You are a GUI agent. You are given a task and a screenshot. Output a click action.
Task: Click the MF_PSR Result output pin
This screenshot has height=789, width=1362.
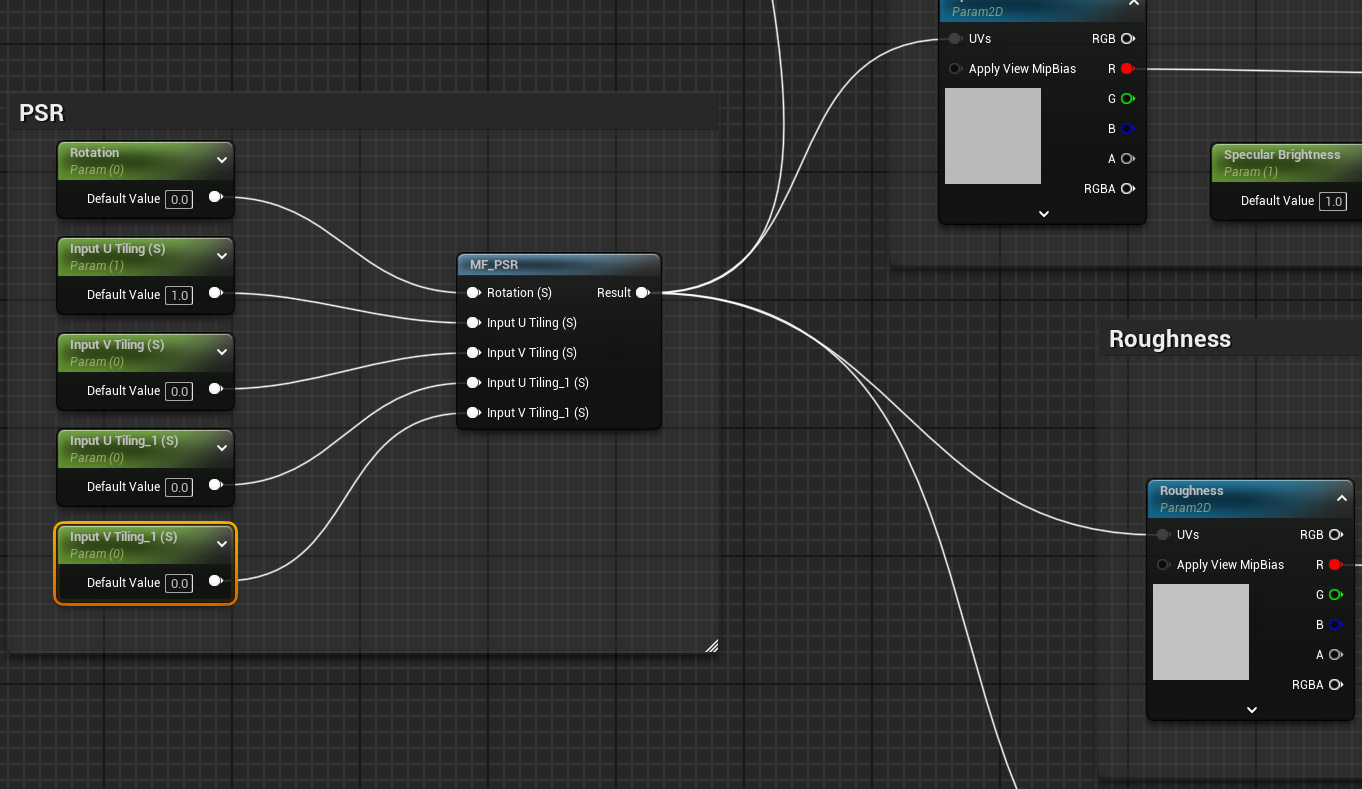[x=643, y=293]
